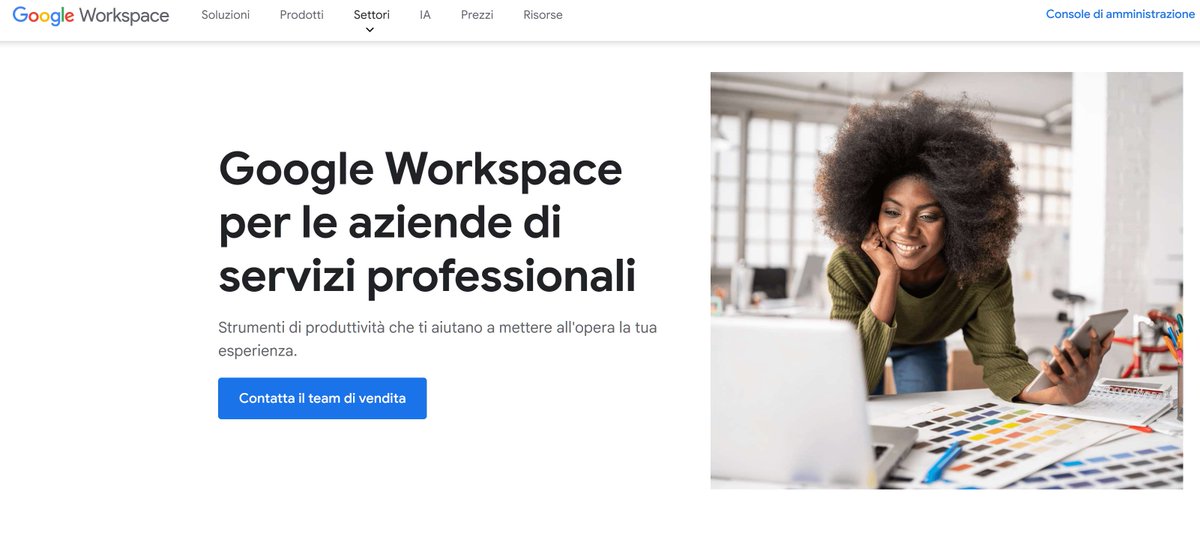The width and height of the screenshot is (1200, 540).
Task: Open the Prodotti menu
Action: (x=302, y=15)
